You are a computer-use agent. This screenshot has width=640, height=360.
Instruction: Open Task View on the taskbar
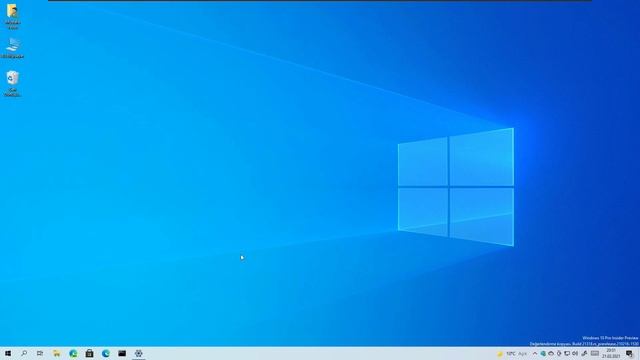(40, 353)
